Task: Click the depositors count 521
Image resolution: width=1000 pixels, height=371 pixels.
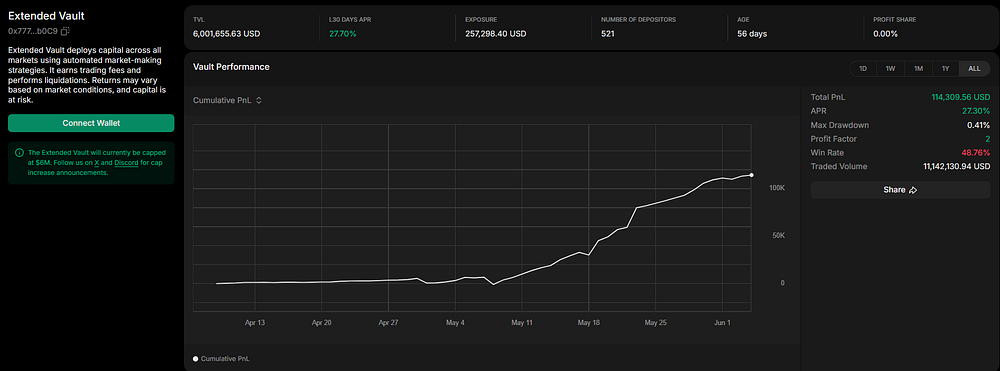Action: click(608, 33)
